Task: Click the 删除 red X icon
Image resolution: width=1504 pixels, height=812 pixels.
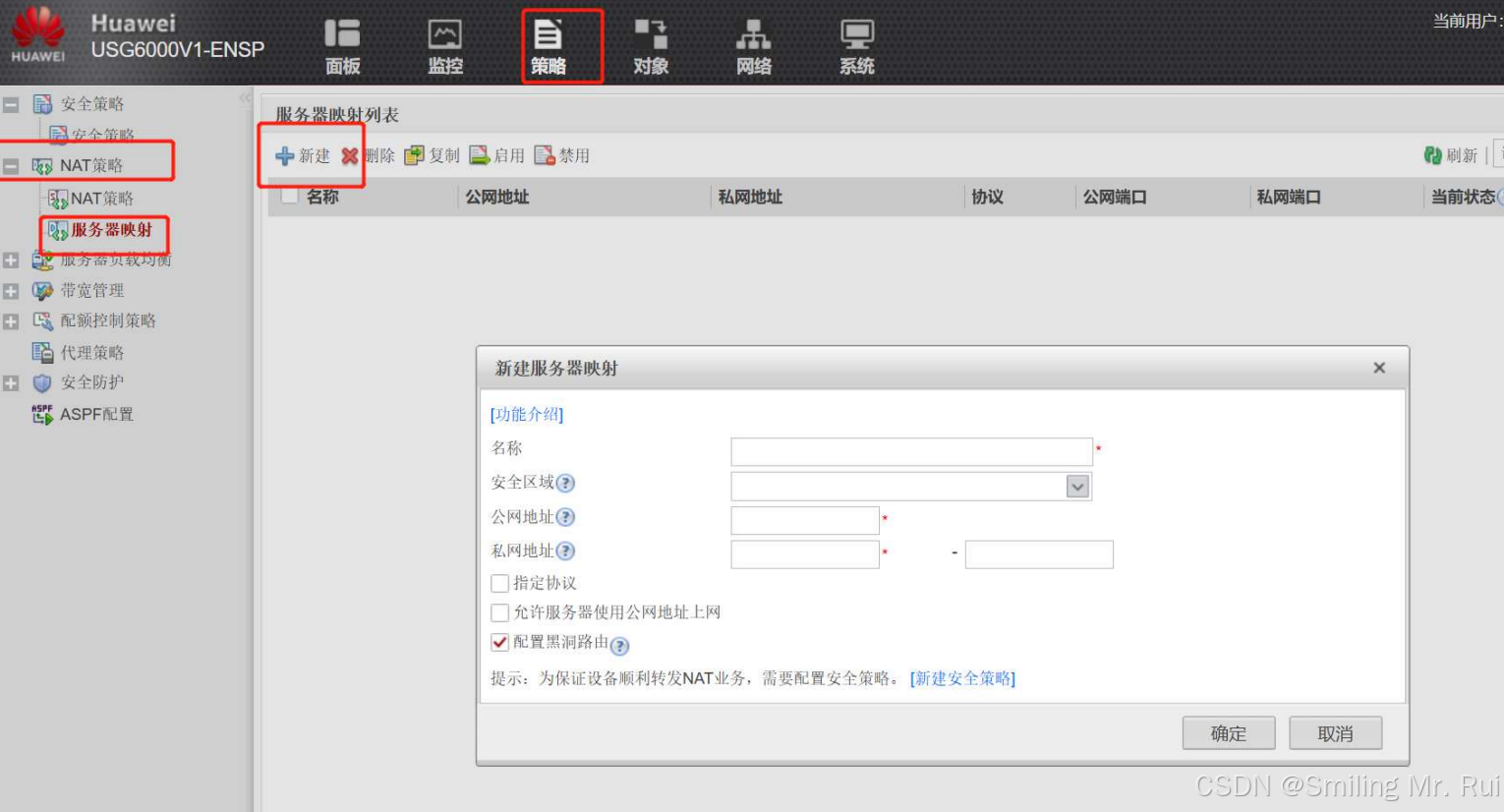Action: (x=350, y=156)
